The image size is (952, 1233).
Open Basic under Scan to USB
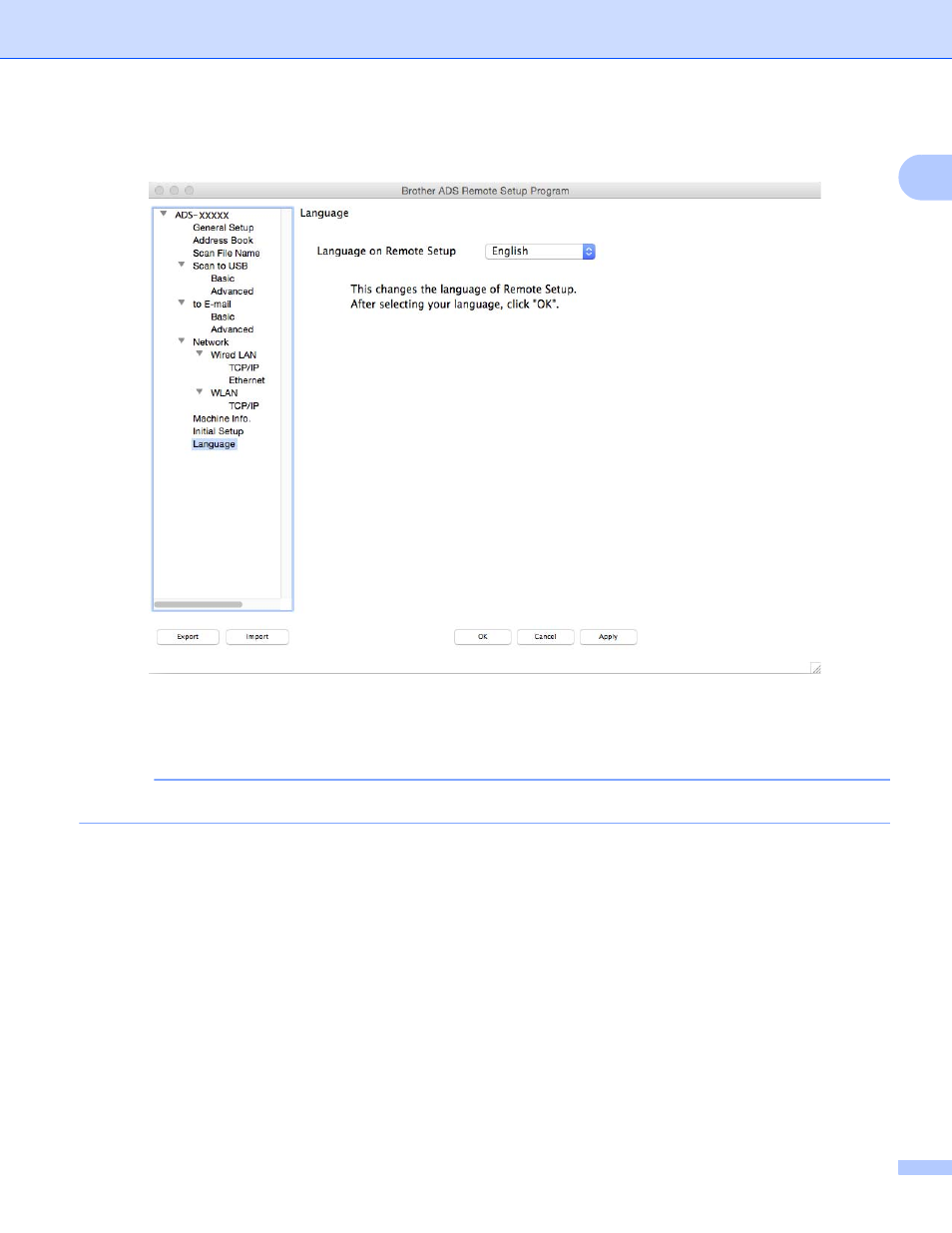pyautogui.click(x=223, y=279)
